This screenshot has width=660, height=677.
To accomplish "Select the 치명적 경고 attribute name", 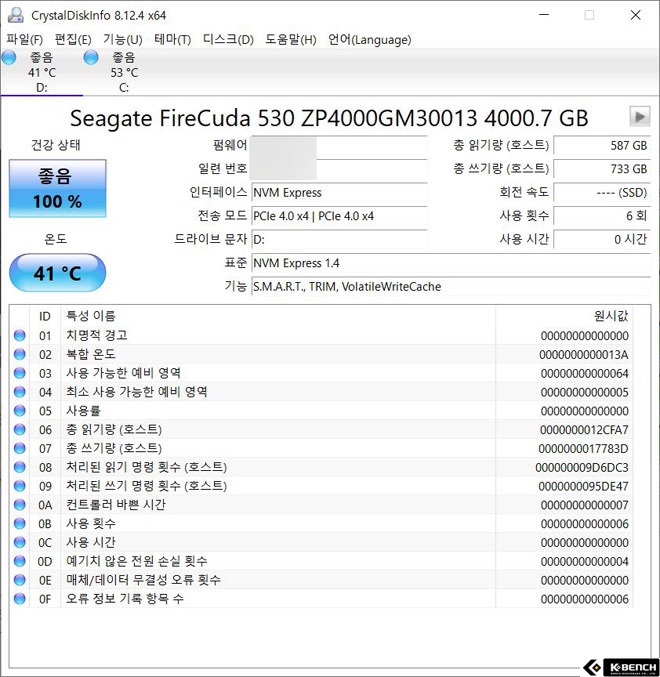I will pos(97,335).
